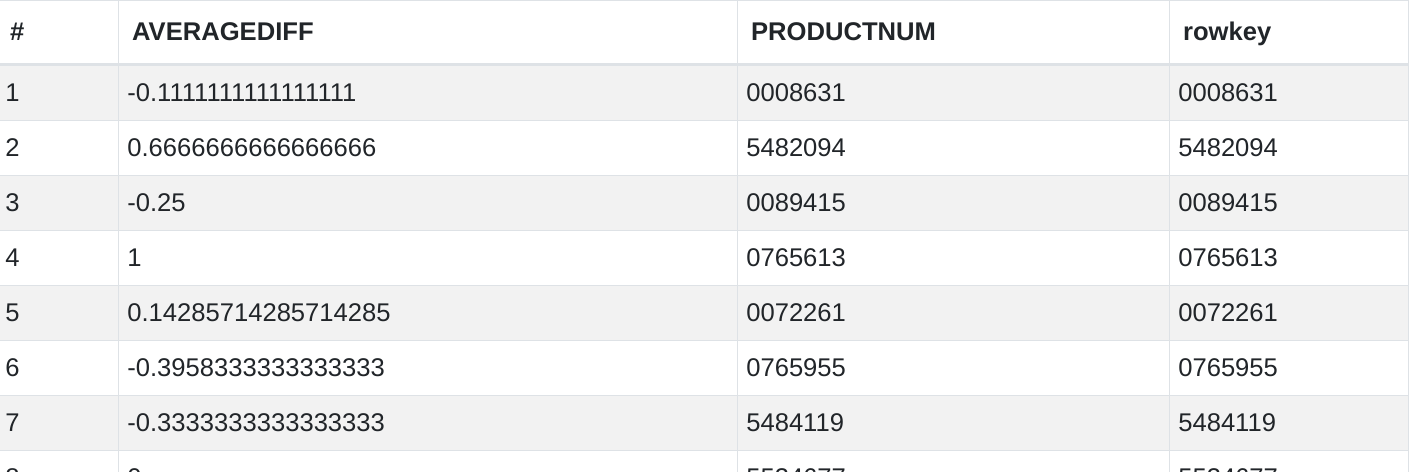This screenshot has height=472, width=1413.
Task: Select 5482094 in the PRODUCTNUM column
Action: (795, 148)
